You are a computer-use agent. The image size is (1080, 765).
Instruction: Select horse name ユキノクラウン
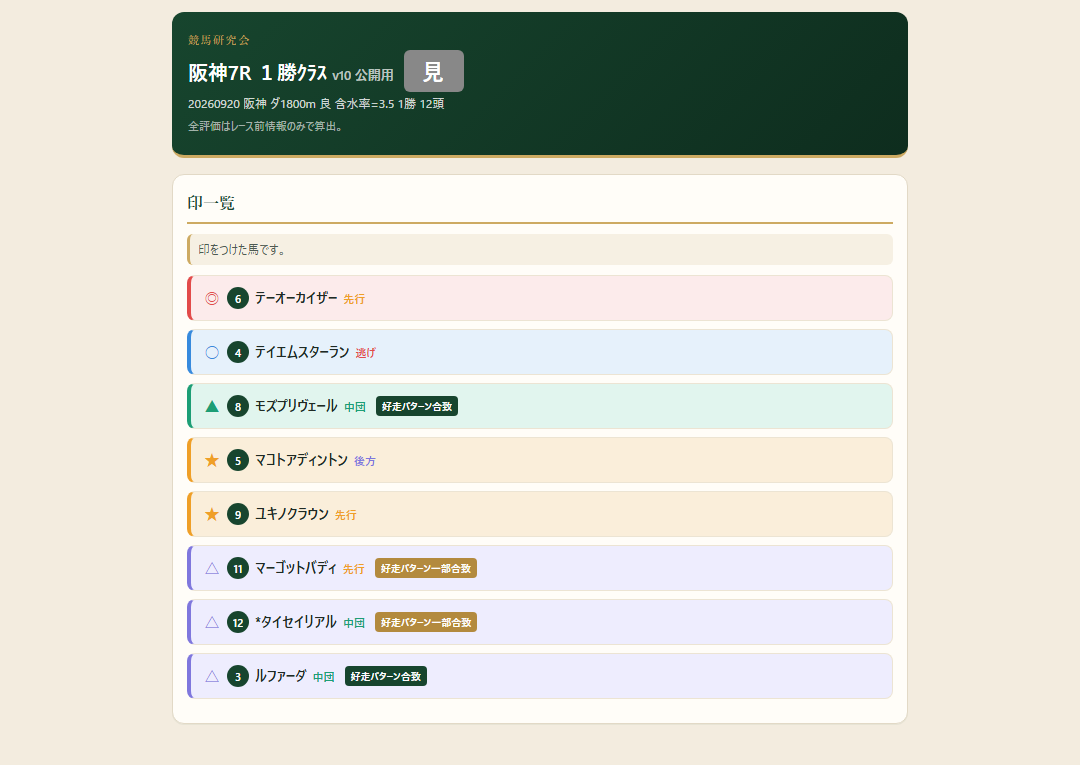tap(292, 514)
